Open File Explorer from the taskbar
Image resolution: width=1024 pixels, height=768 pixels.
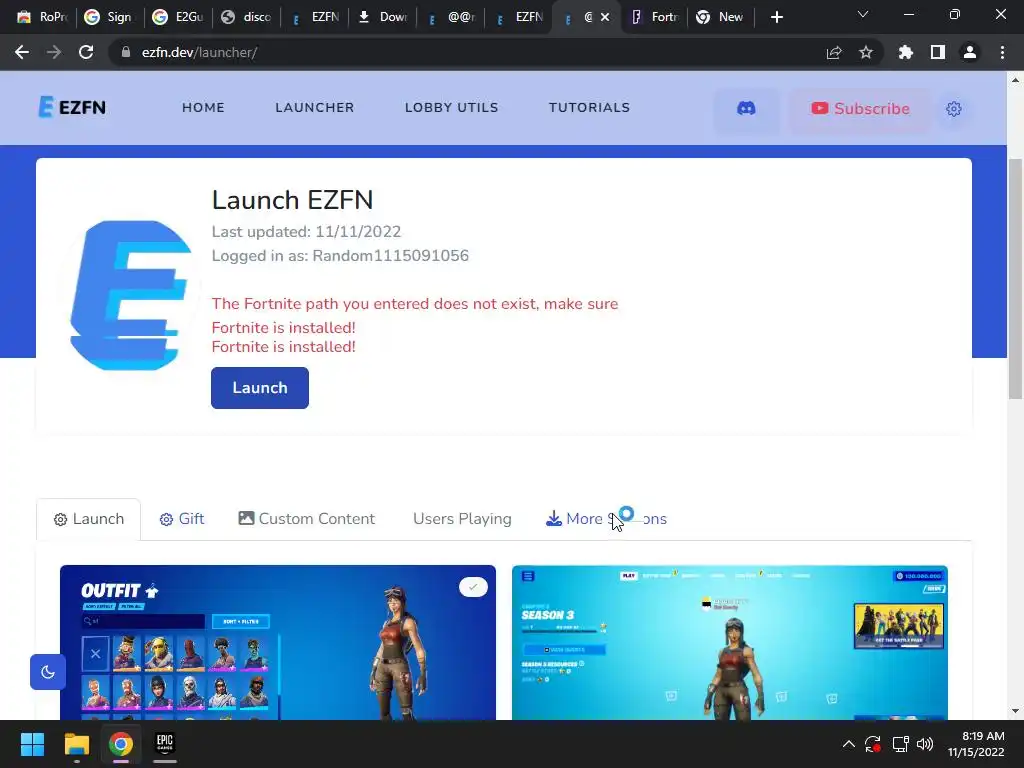point(76,744)
